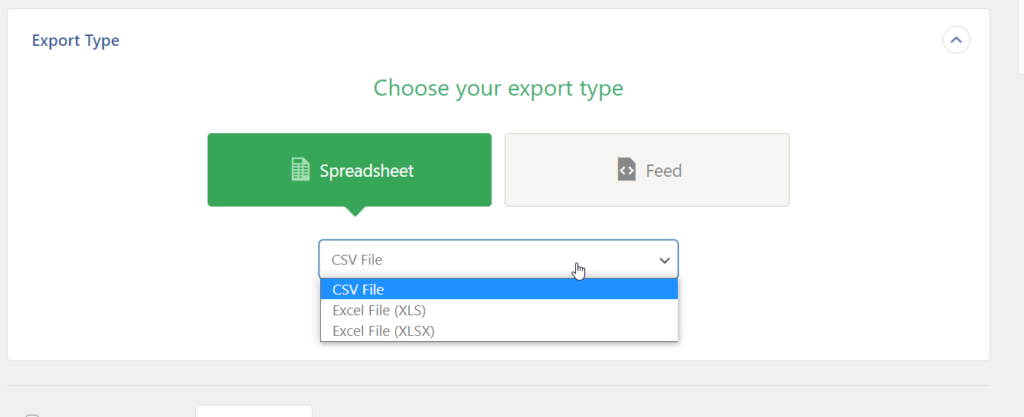Image resolution: width=1024 pixels, height=417 pixels.
Task: Collapse the Export Type panel
Action: pyautogui.click(x=956, y=41)
